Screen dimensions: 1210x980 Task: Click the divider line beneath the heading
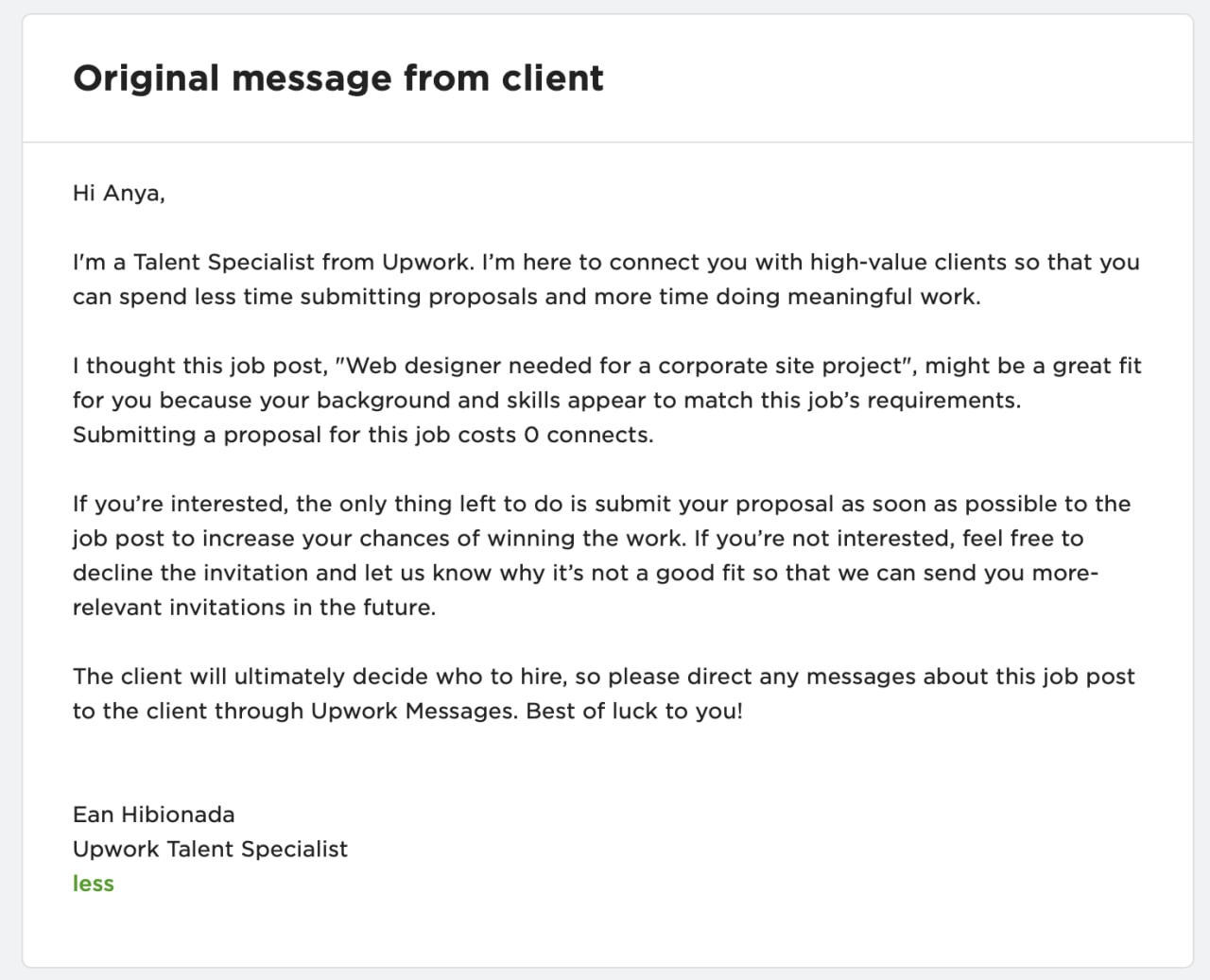click(608, 143)
